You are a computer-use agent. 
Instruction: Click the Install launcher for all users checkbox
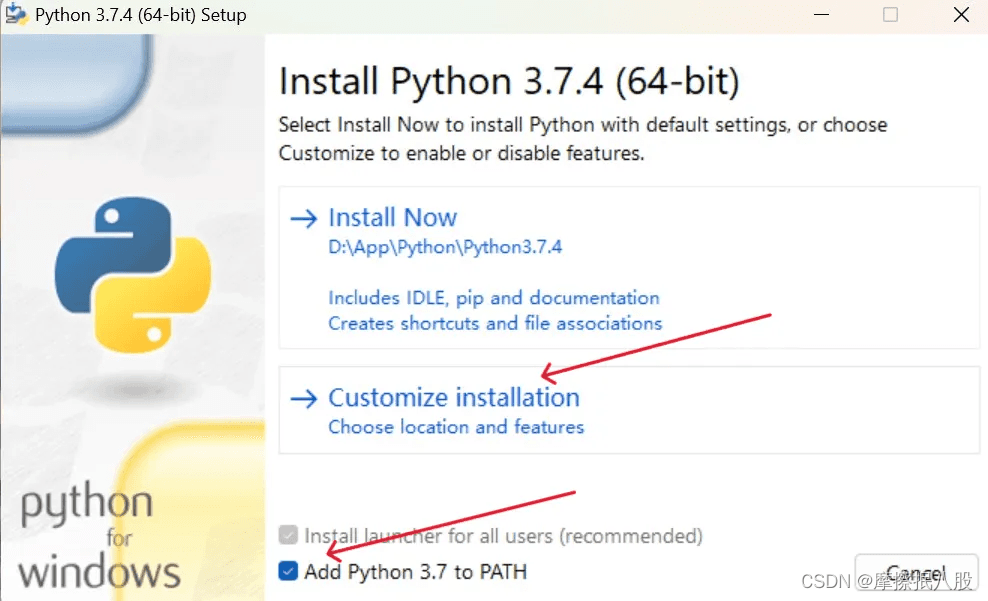(288, 536)
